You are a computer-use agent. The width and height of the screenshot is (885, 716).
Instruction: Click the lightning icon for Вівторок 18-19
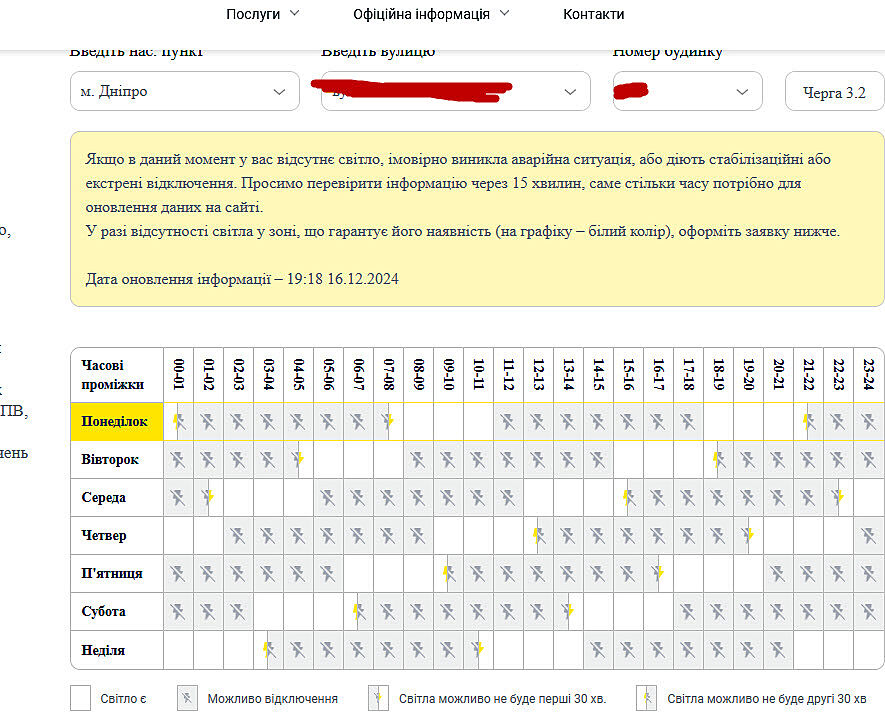(718, 460)
